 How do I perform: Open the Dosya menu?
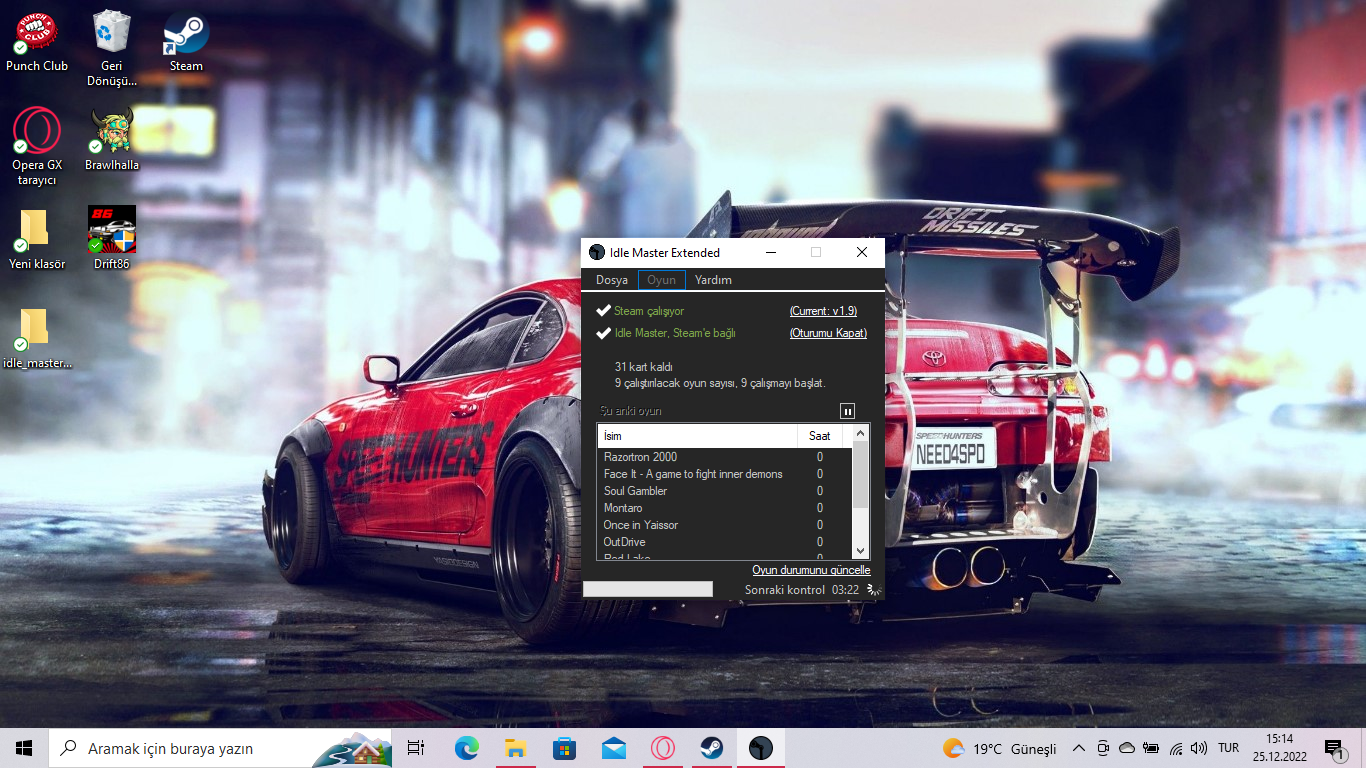pyautogui.click(x=612, y=280)
